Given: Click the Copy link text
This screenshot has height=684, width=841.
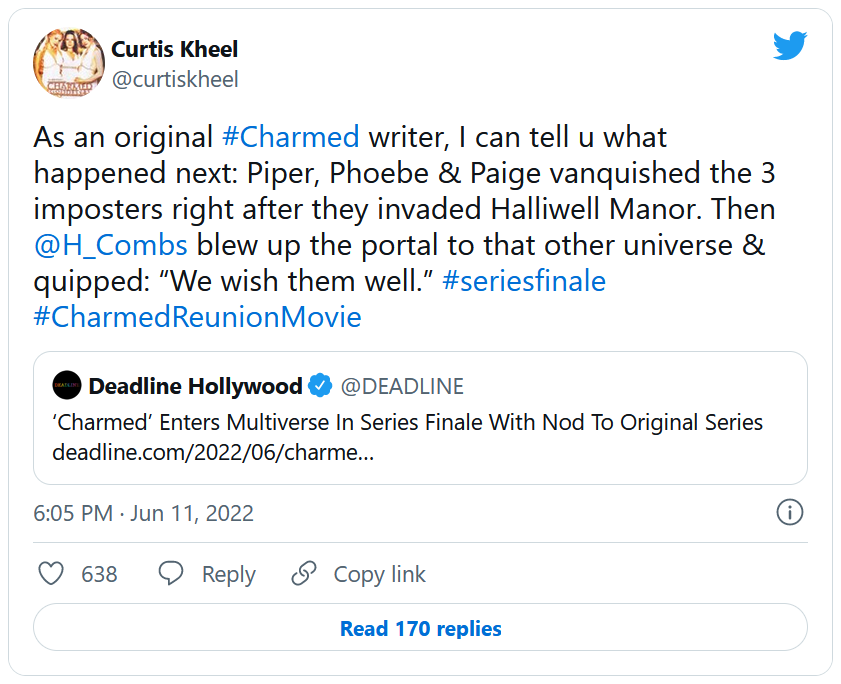Looking at the screenshot, I should (379, 575).
